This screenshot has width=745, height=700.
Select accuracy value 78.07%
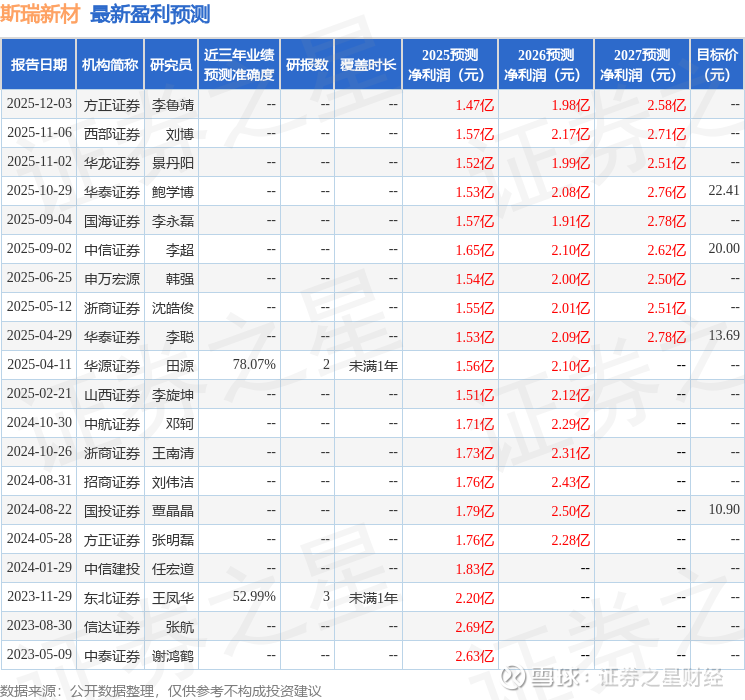(254, 364)
